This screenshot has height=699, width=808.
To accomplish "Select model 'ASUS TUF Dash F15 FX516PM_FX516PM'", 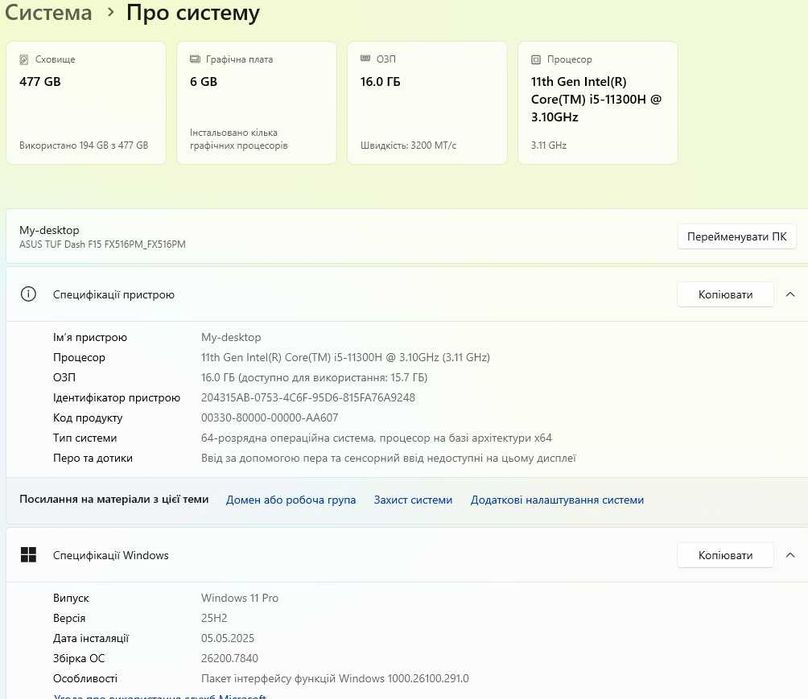I will point(102,244).
